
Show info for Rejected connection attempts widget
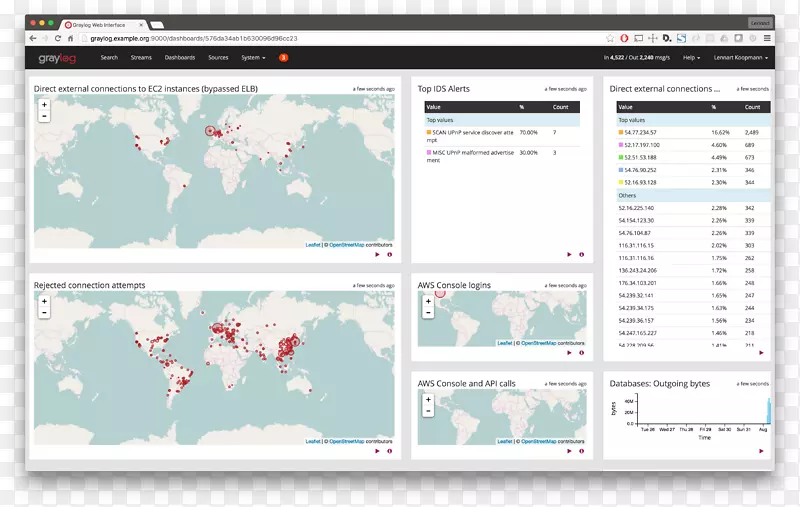click(x=389, y=451)
